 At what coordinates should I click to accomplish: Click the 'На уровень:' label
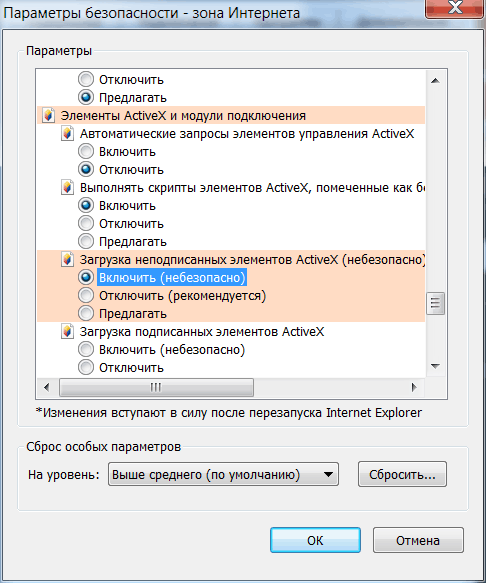pyautogui.click(x=64, y=475)
